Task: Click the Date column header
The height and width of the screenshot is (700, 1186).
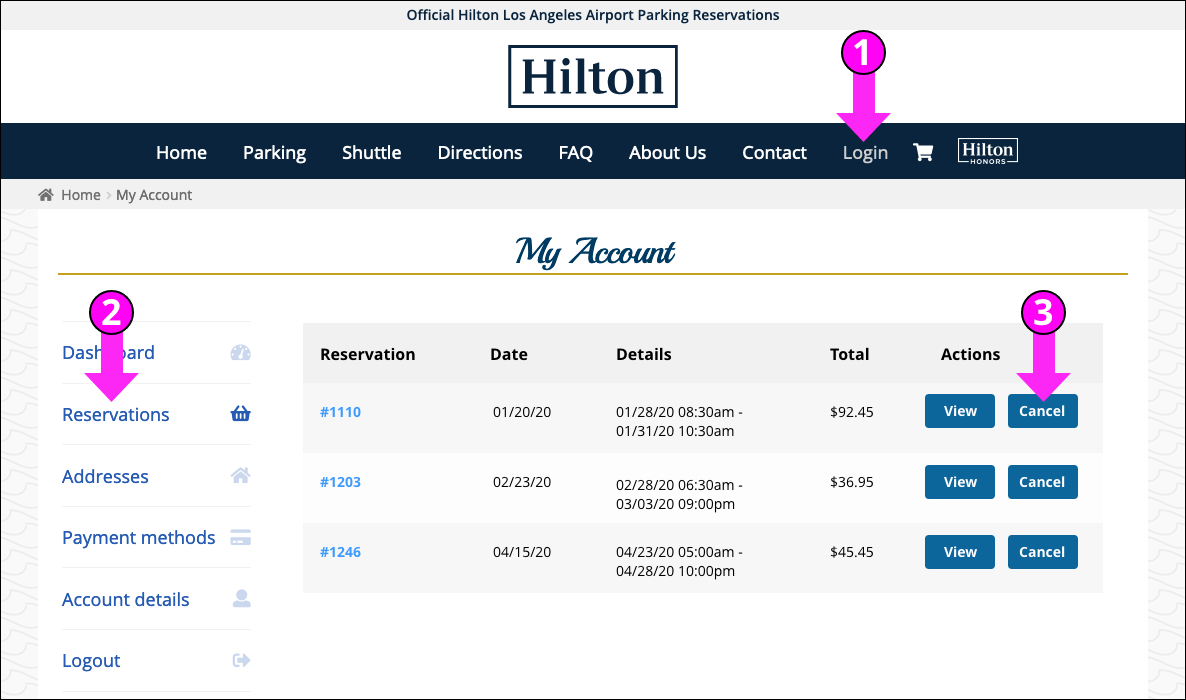Action: pos(509,354)
